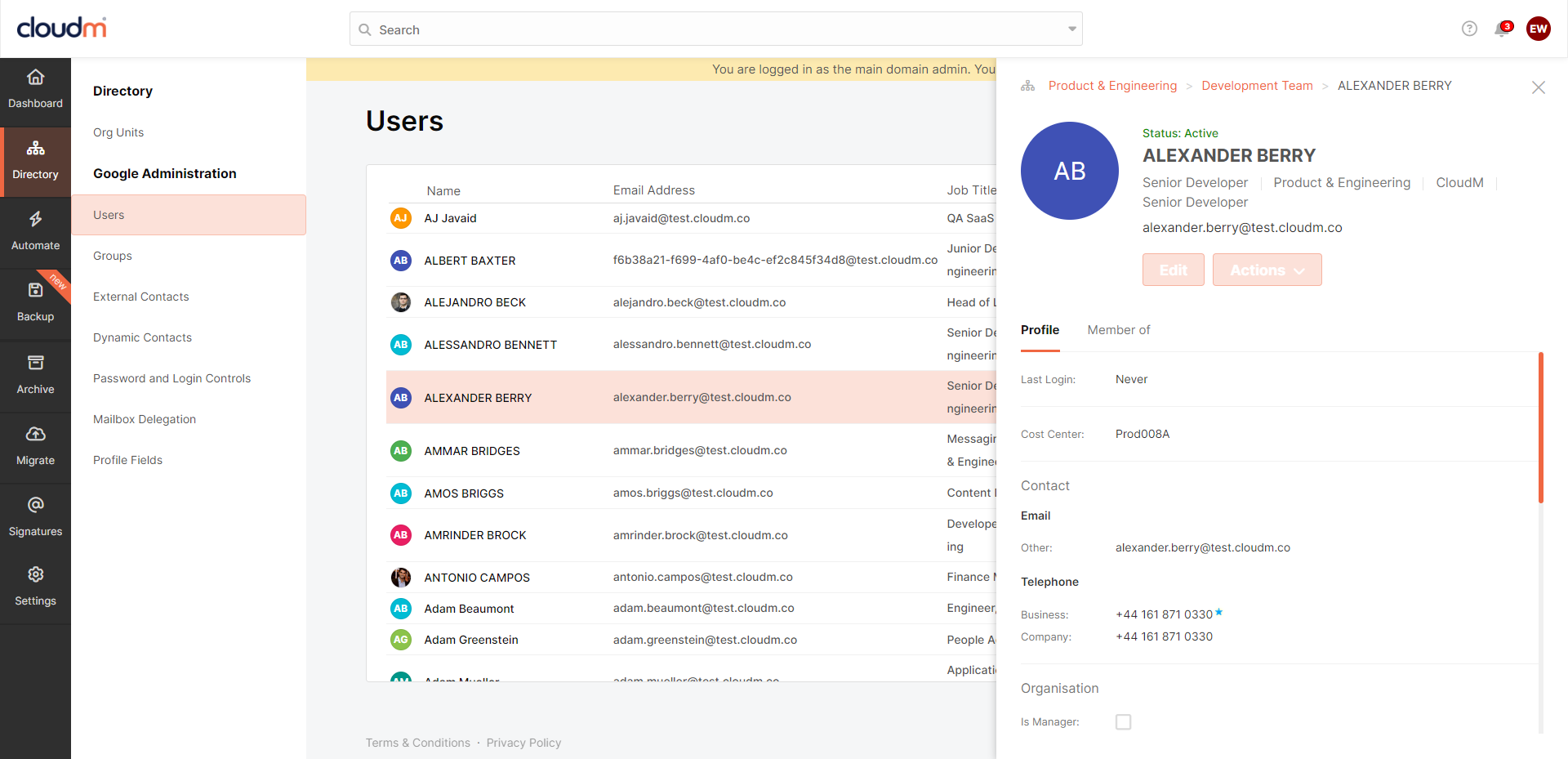Click the Prod008A cost center value
Image resolution: width=1568 pixels, height=759 pixels.
point(1143,434)
